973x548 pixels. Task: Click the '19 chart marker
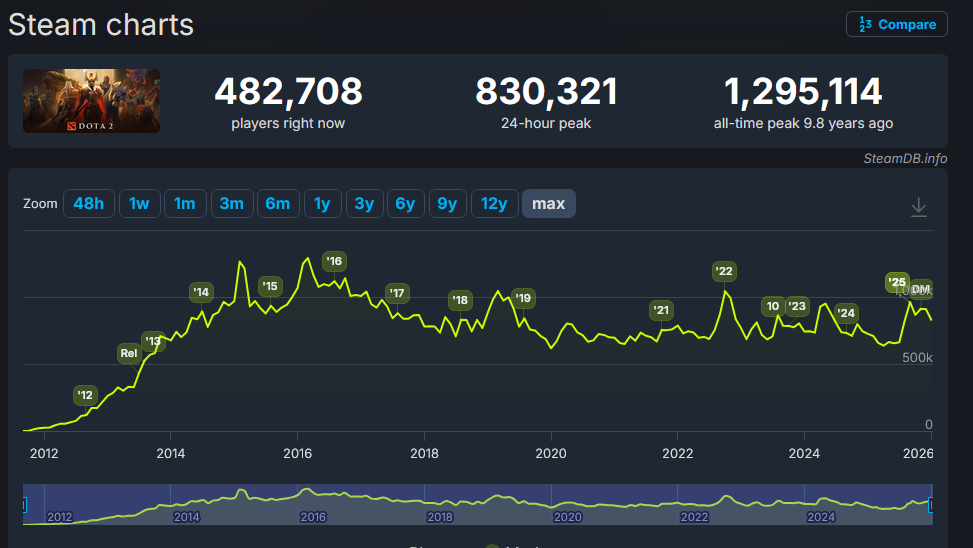pos(523,299)
